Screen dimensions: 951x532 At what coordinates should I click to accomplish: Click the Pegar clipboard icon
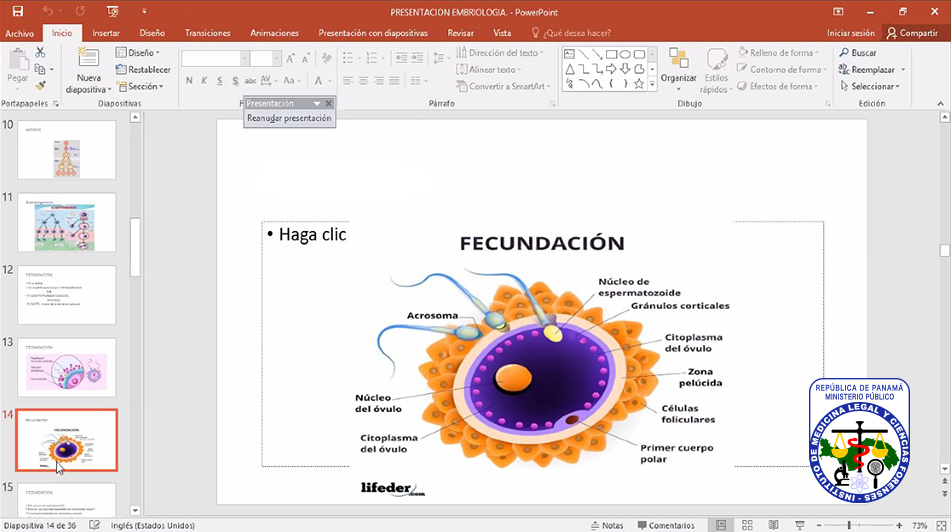(18, 60)
